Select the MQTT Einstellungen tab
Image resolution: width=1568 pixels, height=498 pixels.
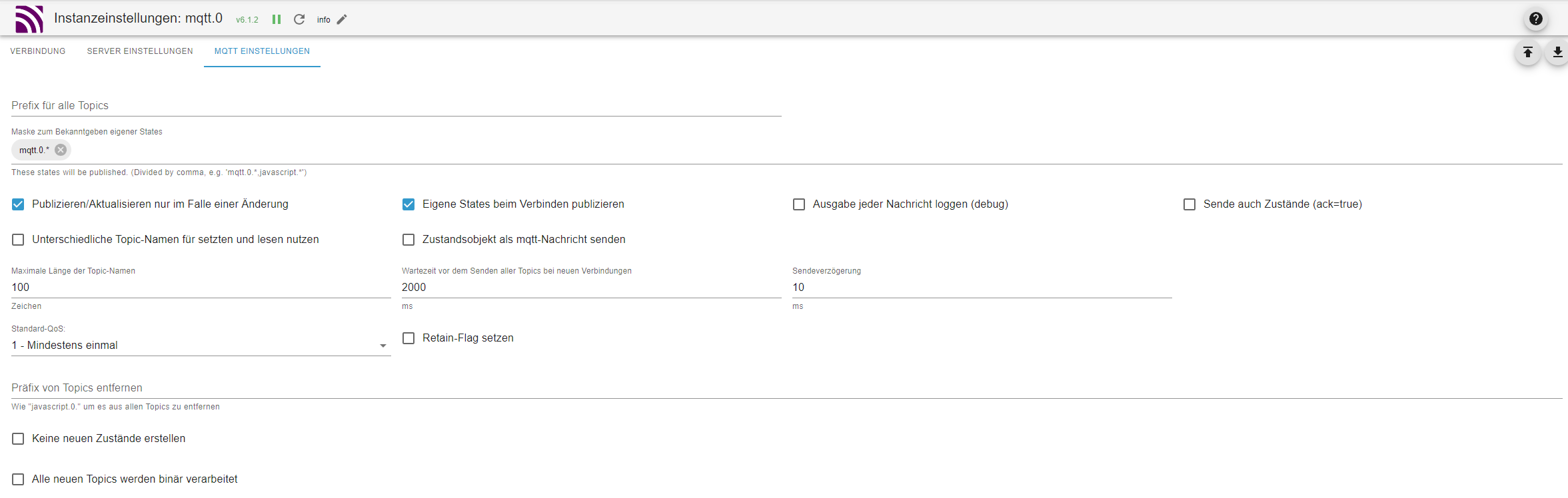coord(262,51)
